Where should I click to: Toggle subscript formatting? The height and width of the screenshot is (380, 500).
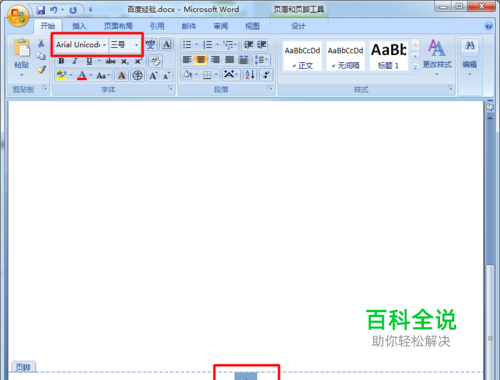tap(124, 61)
